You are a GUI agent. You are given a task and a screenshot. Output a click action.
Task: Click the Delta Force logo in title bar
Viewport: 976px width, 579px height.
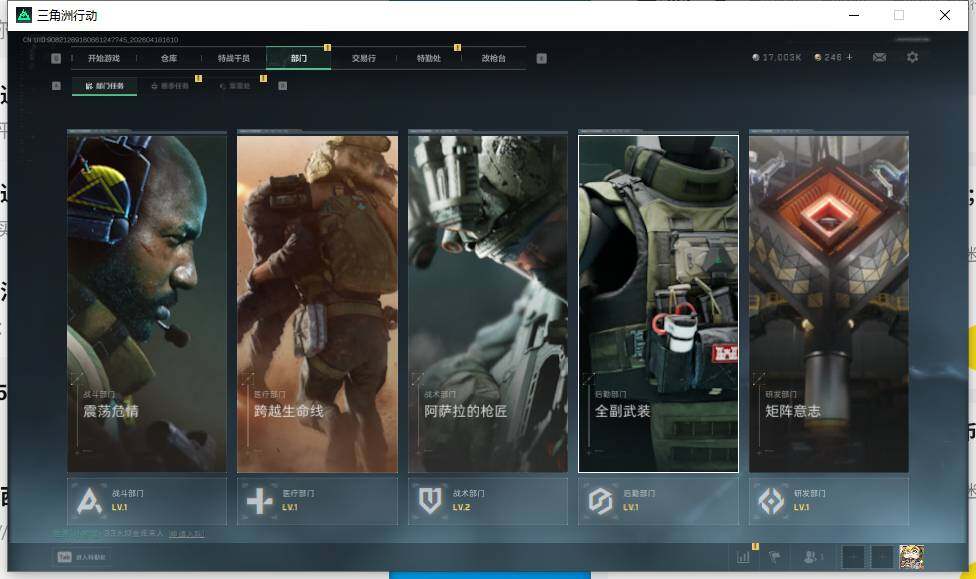tap(24, 15)
